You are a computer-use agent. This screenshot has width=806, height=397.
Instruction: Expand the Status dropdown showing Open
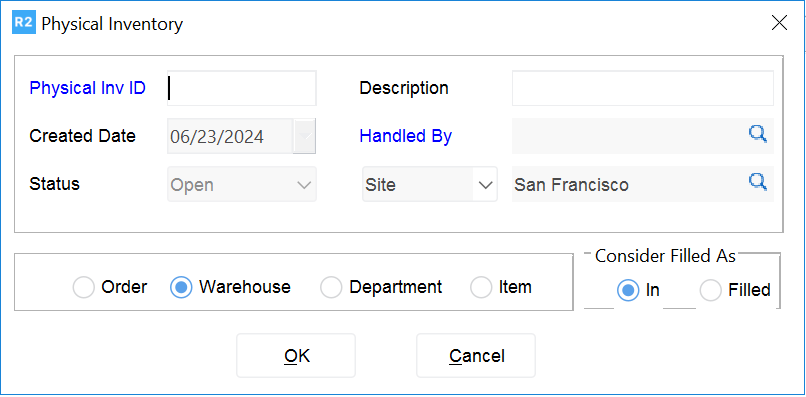(x=242, y=184)
